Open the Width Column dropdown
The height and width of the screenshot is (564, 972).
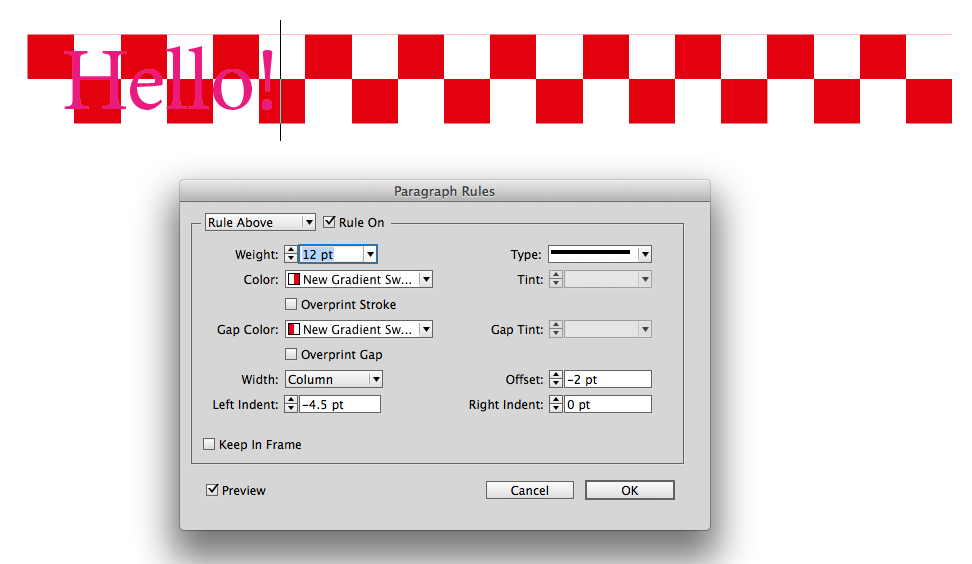click(334, 379)
